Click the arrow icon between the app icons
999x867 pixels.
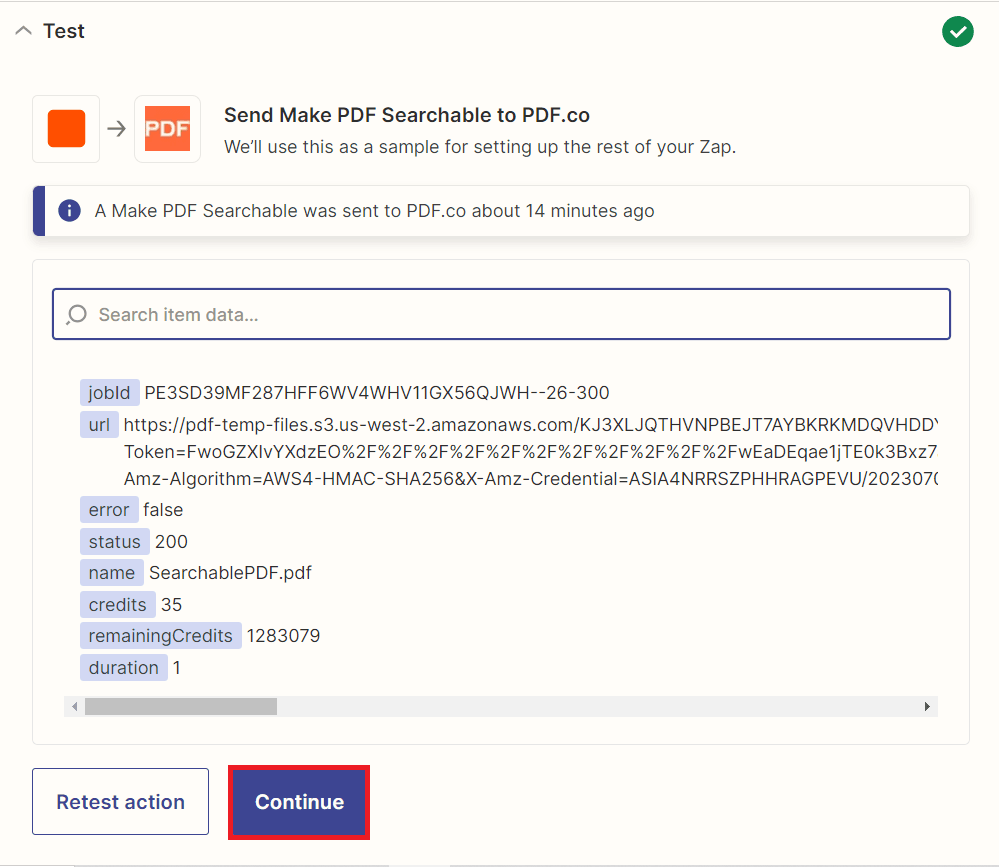point(116,128)
